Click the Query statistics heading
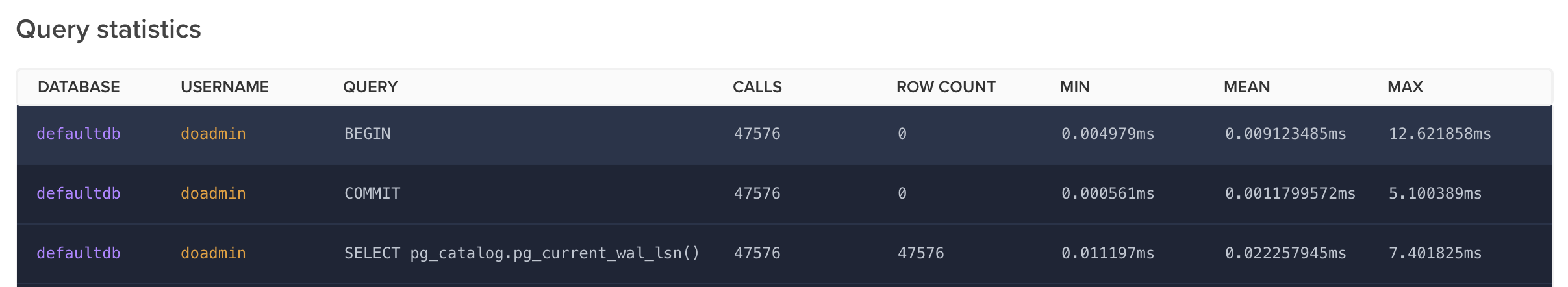The image size is (1568, 287). point(108,30)
